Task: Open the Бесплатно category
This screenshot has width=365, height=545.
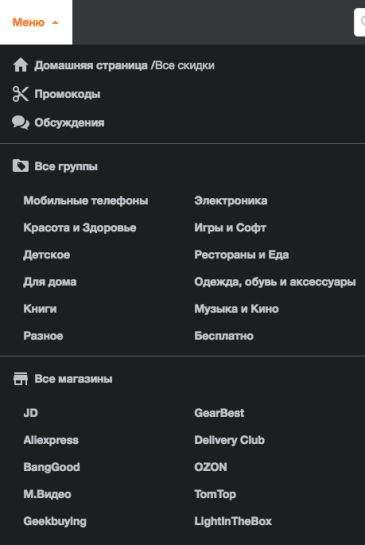Action: pos(224,336)
